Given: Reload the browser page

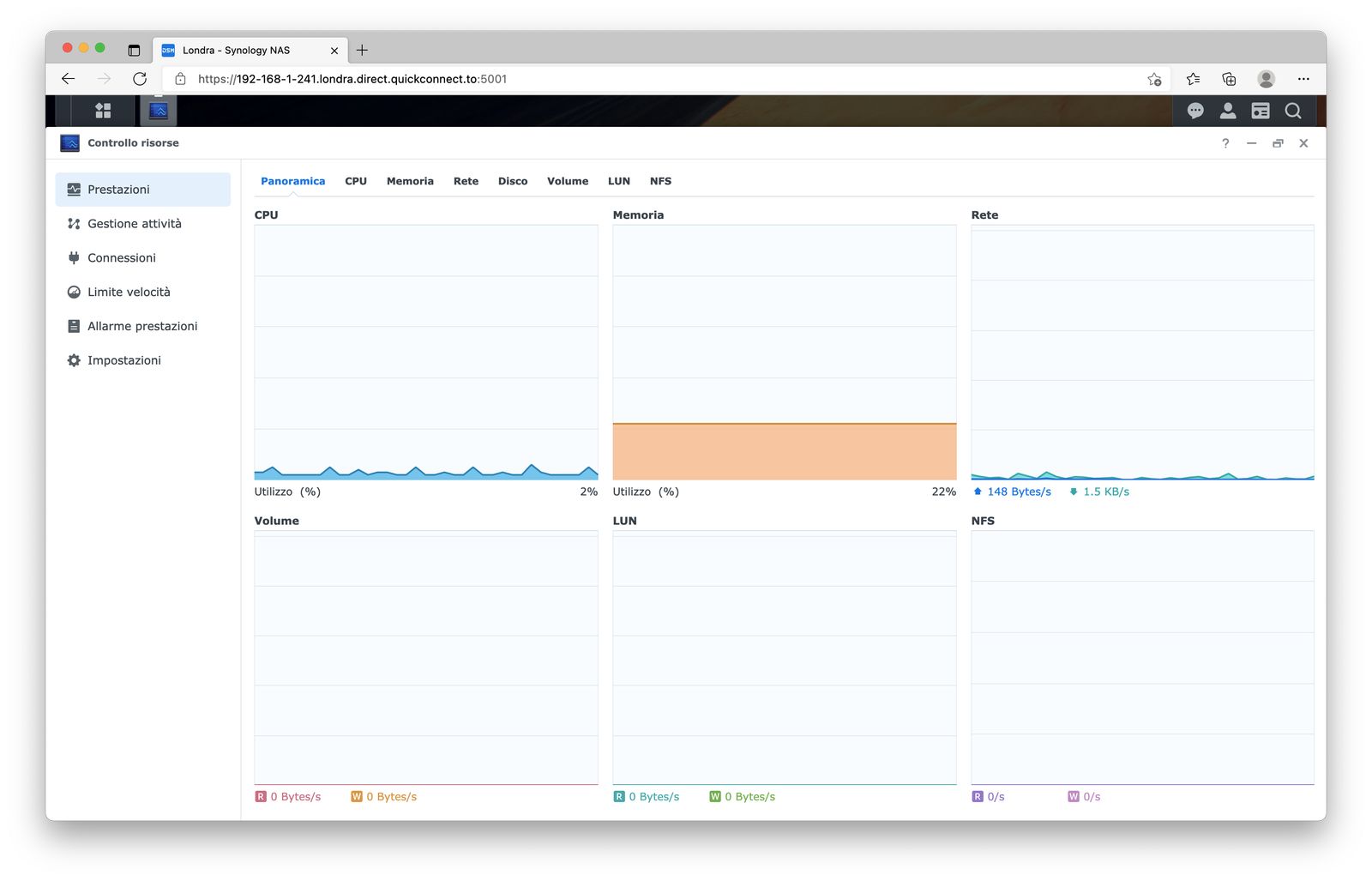Looking at the screenshot, I should pyautogui.click(x=140, y=79).
